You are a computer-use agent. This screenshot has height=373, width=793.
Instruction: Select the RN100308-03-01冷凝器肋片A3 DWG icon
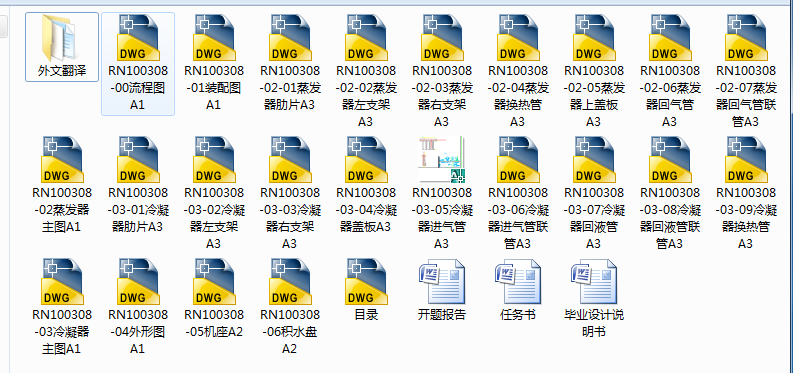pos(138,160)
